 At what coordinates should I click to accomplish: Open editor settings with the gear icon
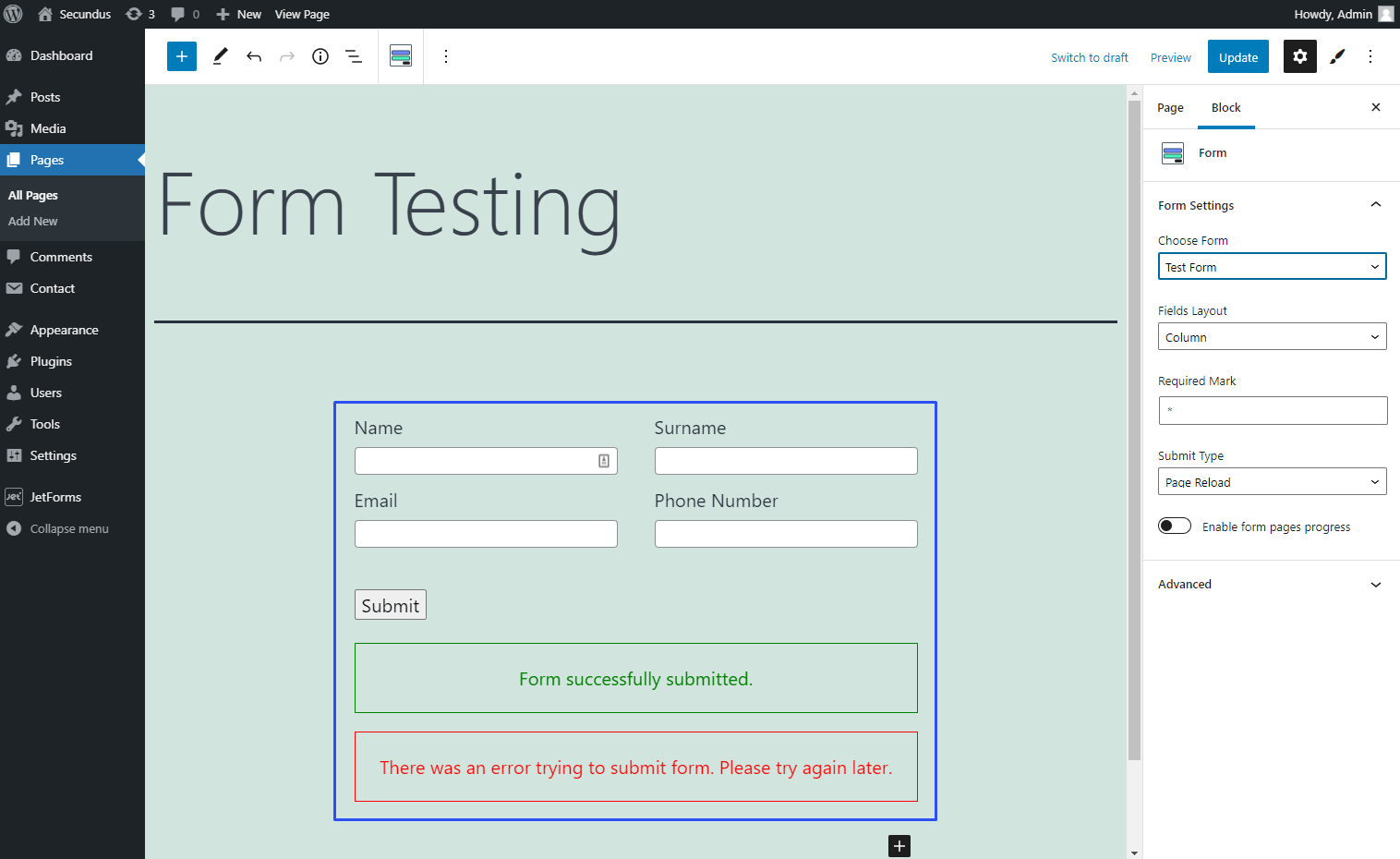point(1299,56)
